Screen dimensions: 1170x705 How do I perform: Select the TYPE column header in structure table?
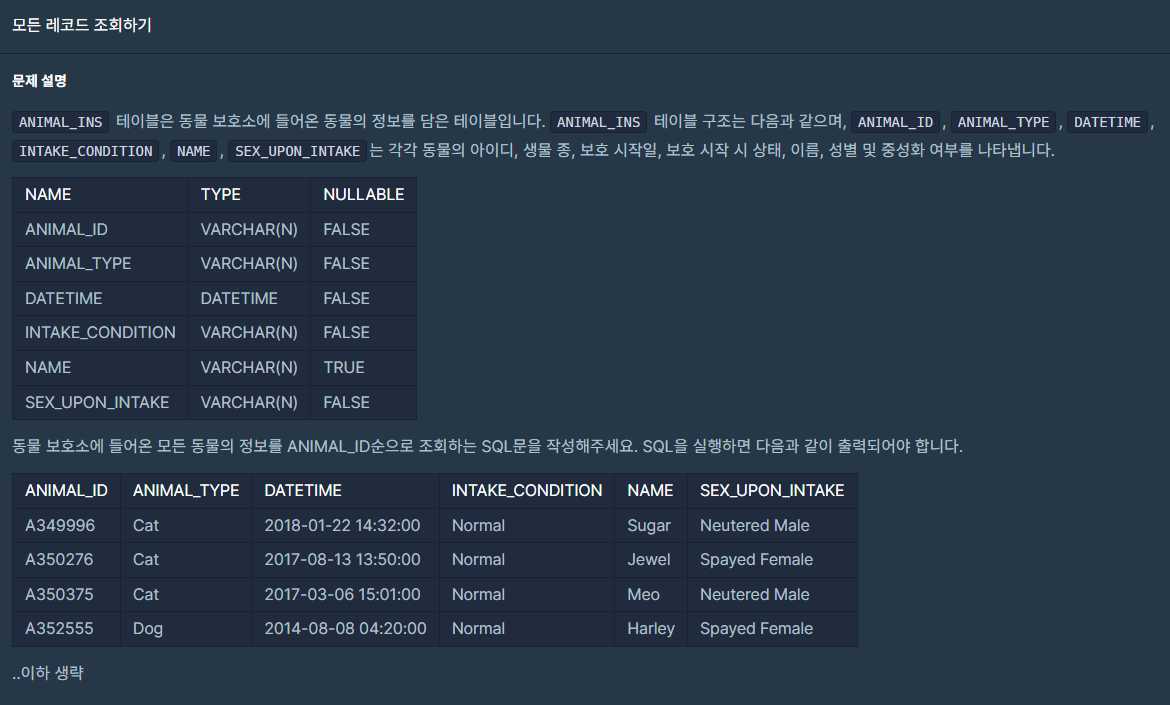coord(221,195)
